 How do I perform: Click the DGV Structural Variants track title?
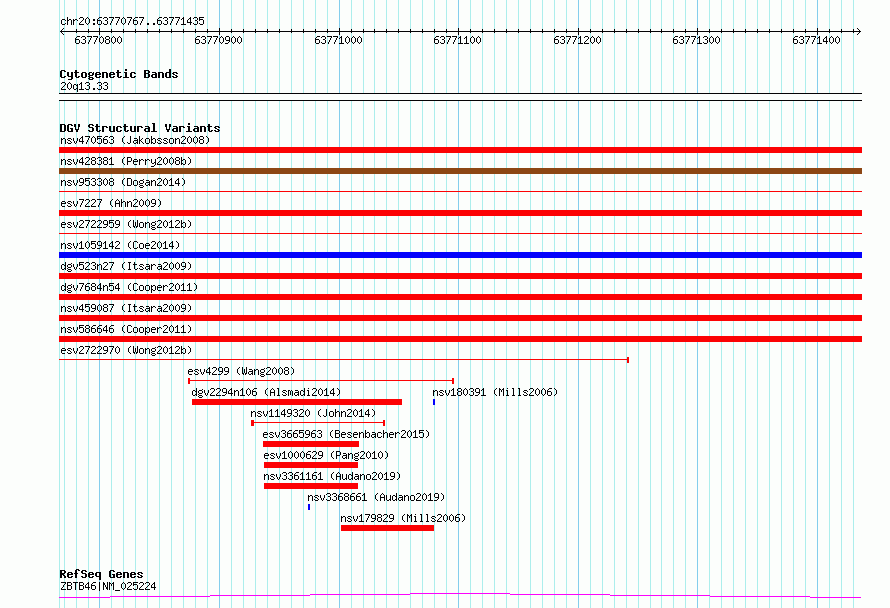coord(140,128)
